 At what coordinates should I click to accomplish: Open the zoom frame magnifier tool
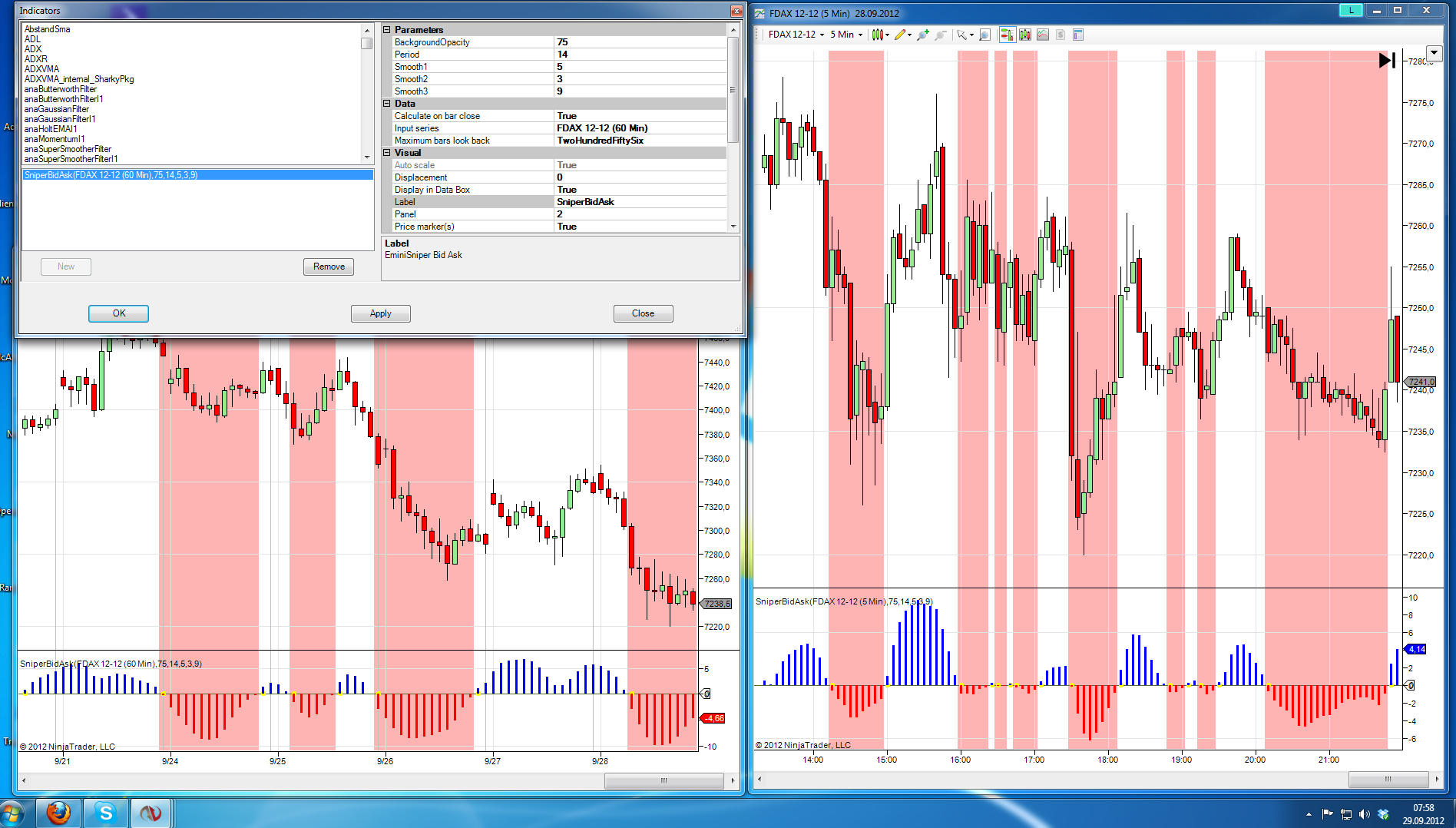(x=984, y=35)
